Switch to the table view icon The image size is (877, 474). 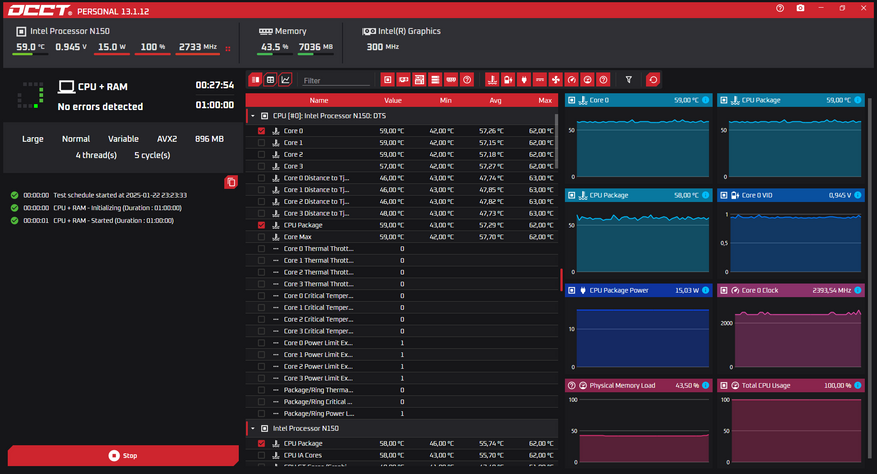[x=271, y=80]
